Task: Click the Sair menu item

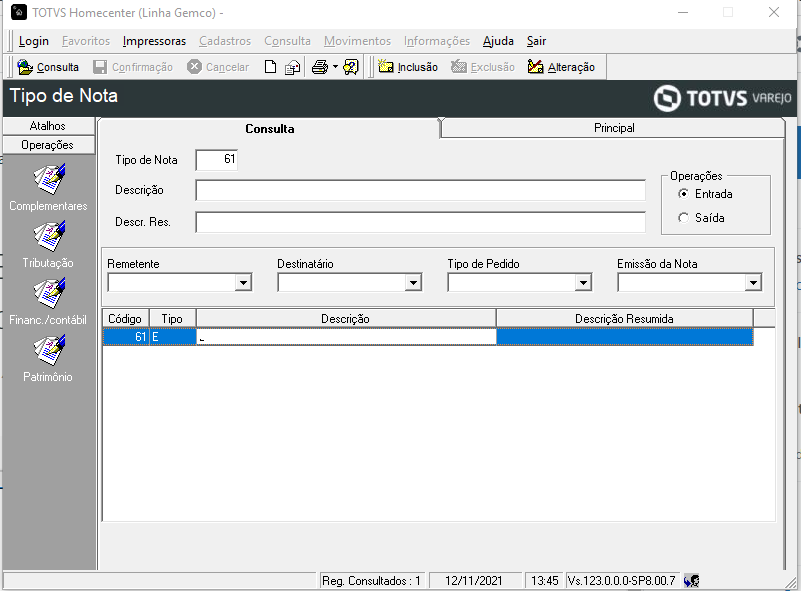Action: point(536,41)
